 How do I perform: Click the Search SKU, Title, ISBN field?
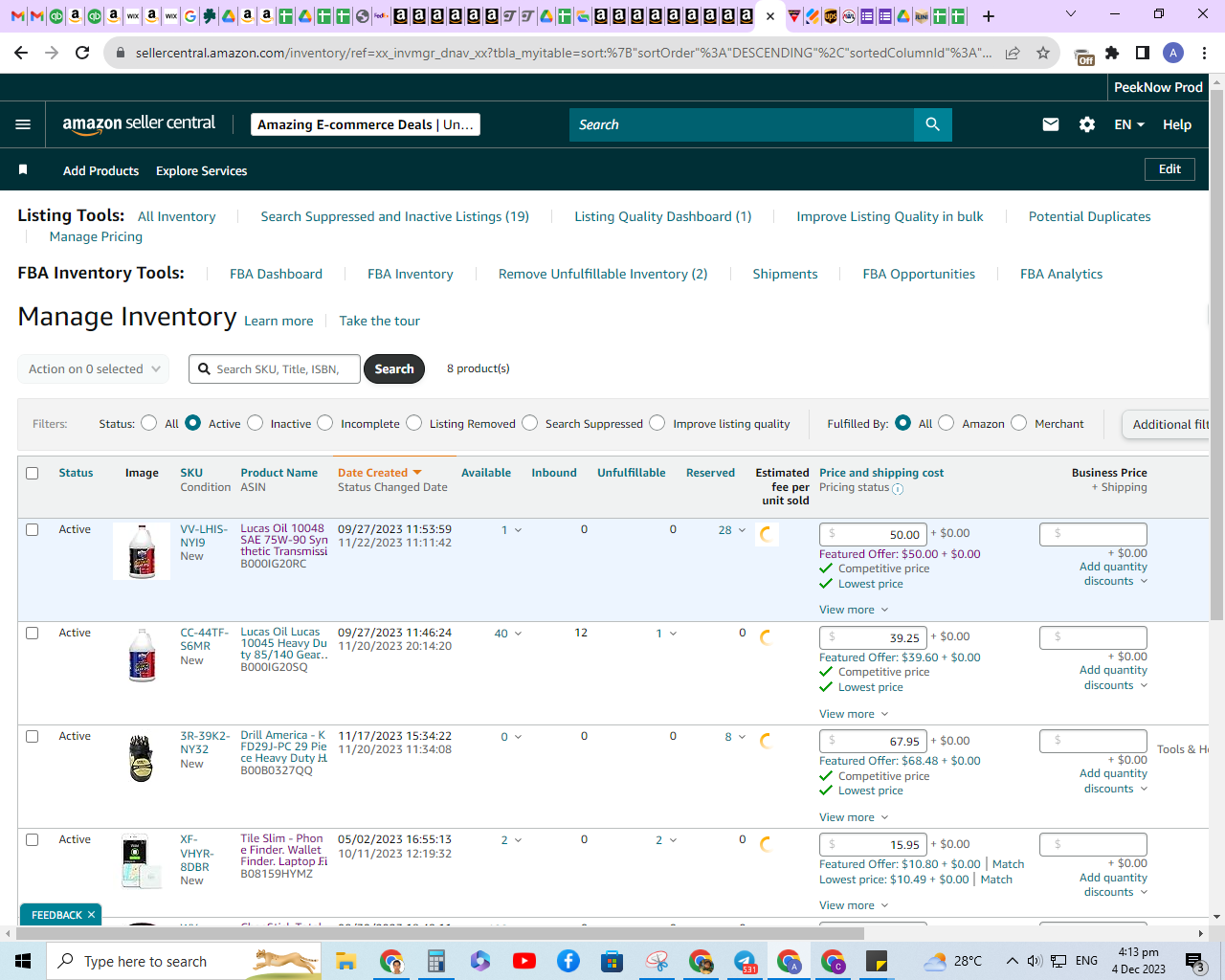(x=275, y=369)
